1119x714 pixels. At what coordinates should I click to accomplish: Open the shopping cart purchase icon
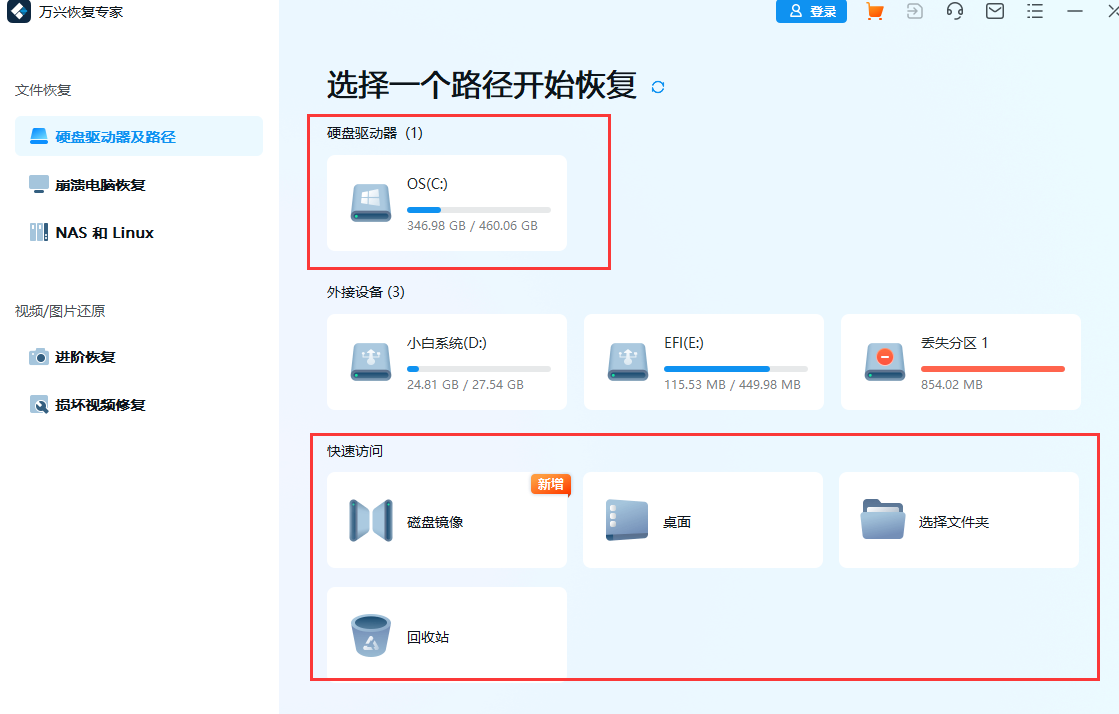click(874, 12)
